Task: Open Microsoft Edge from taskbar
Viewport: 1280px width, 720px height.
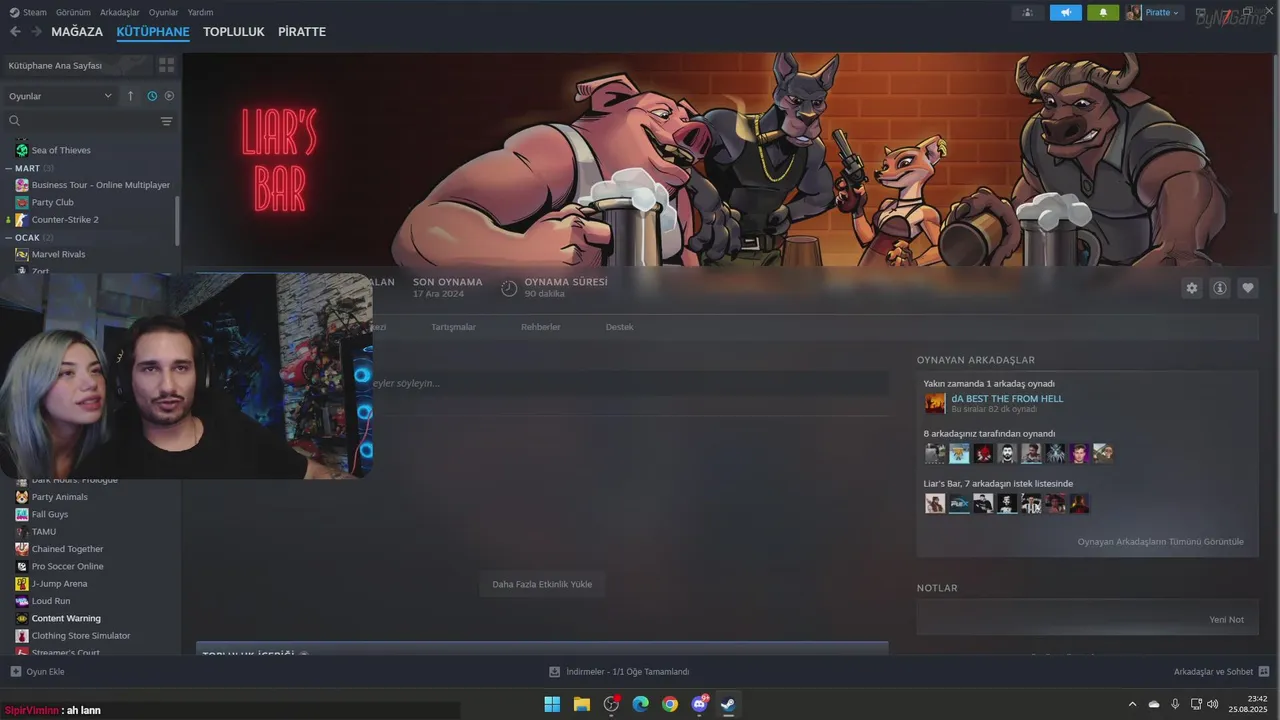Action: coord(641,704)
